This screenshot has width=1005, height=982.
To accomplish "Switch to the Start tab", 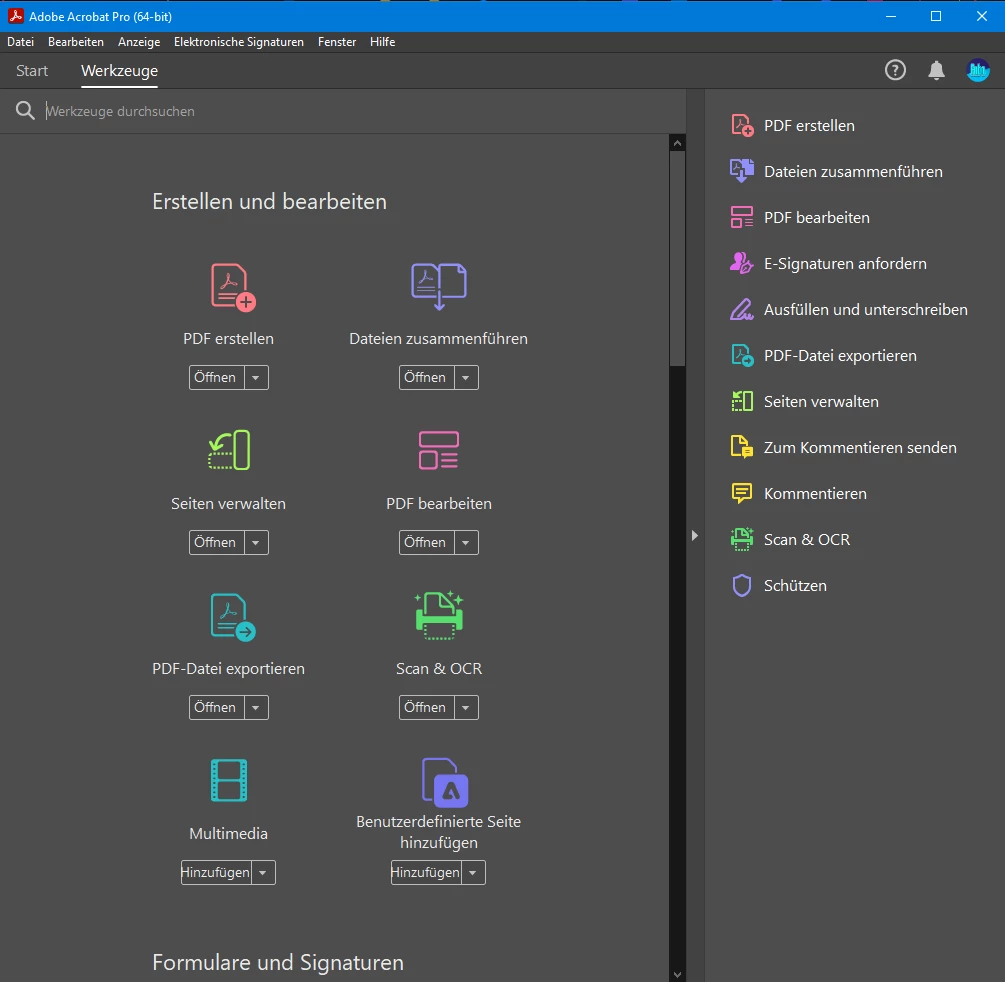I will 32,71.
